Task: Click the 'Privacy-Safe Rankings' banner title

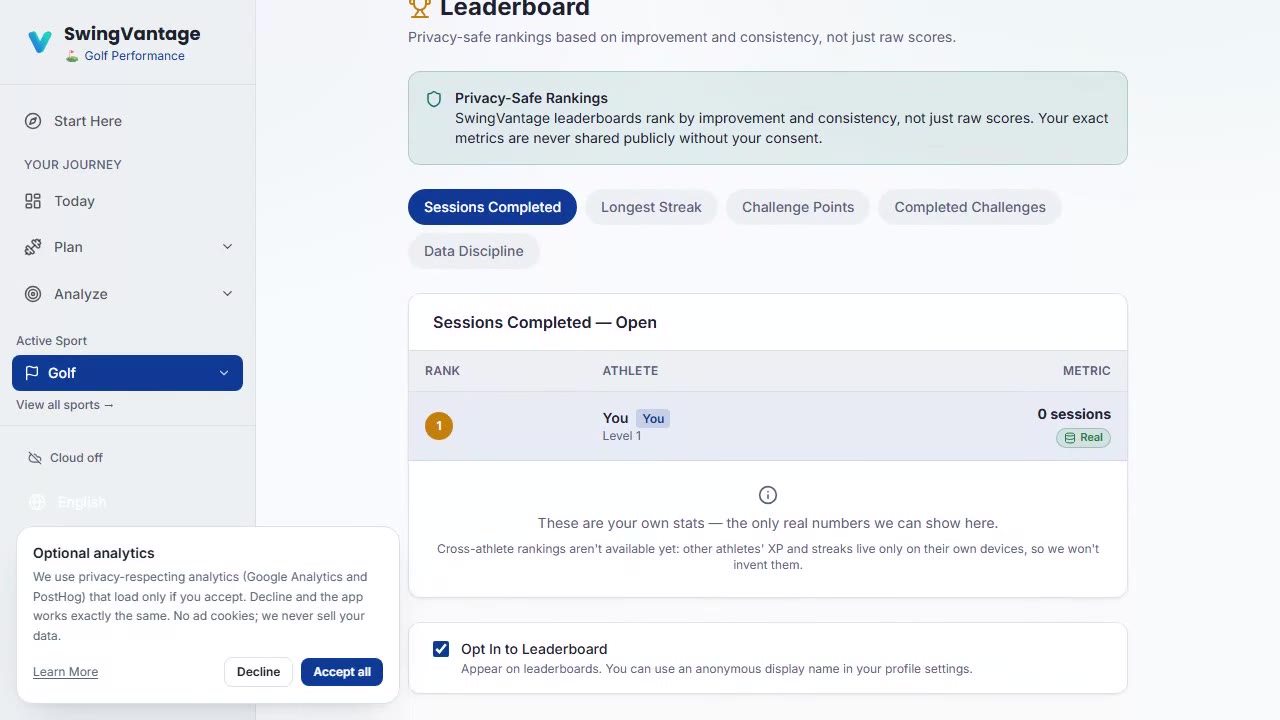Action: pos(531,98)
